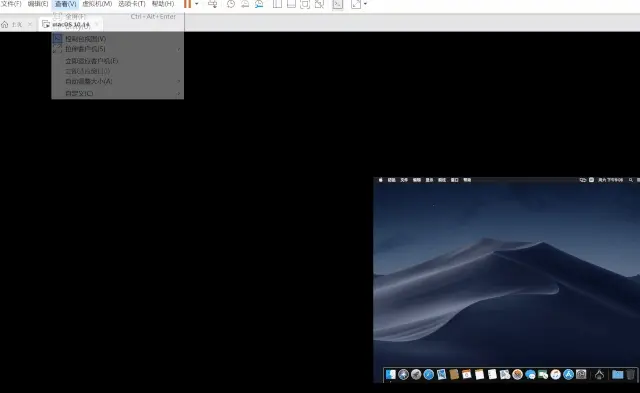Open the 帮助 menu in macOS guest
This screenshot has width=640, height=393.
coord(467,180)
